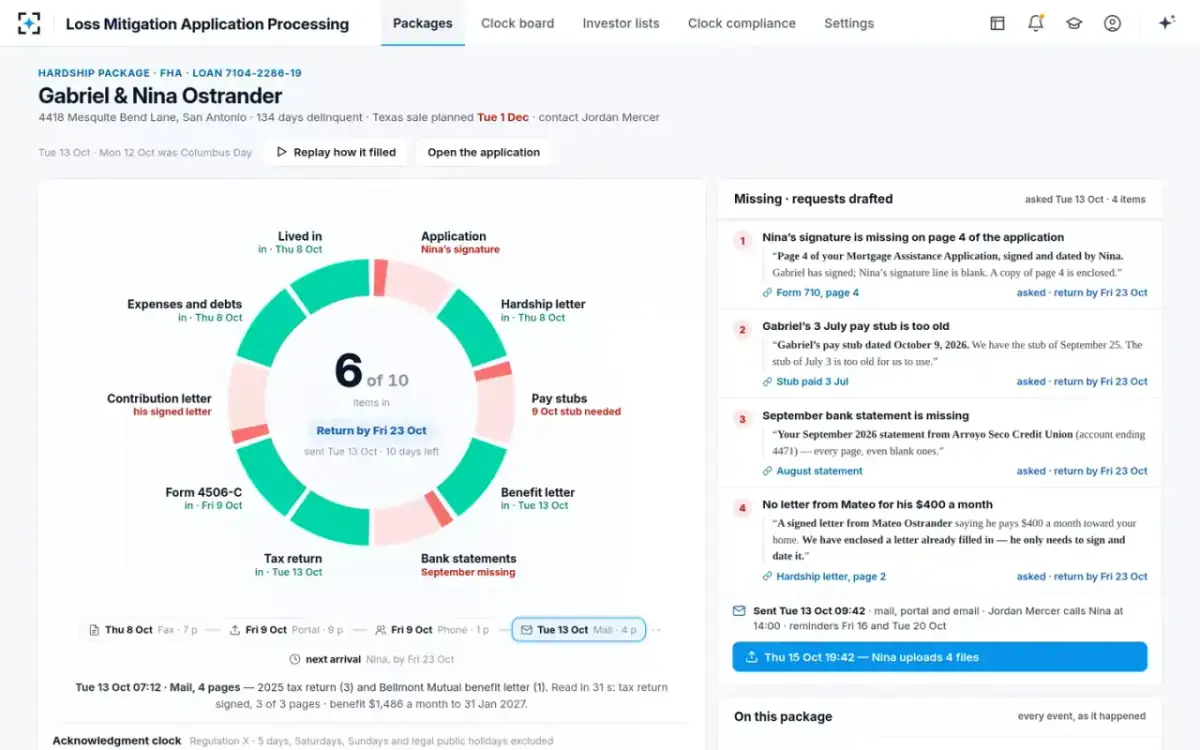The width and height of the screenshot is (1200, 750).
Task: Click the fax document icon for Thu 8 Oct
Action: pos(94,630)
